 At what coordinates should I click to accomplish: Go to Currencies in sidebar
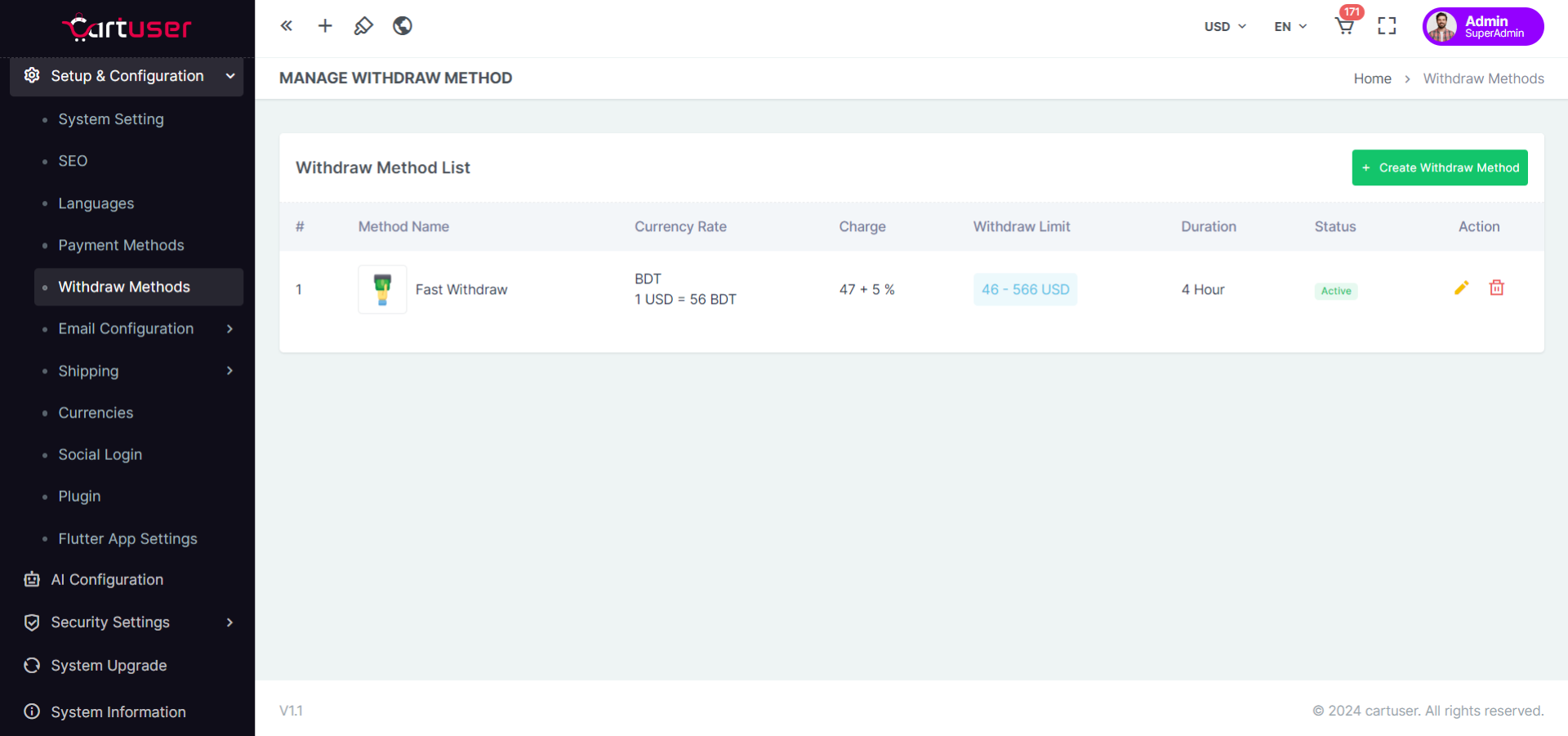click(96, 413)
